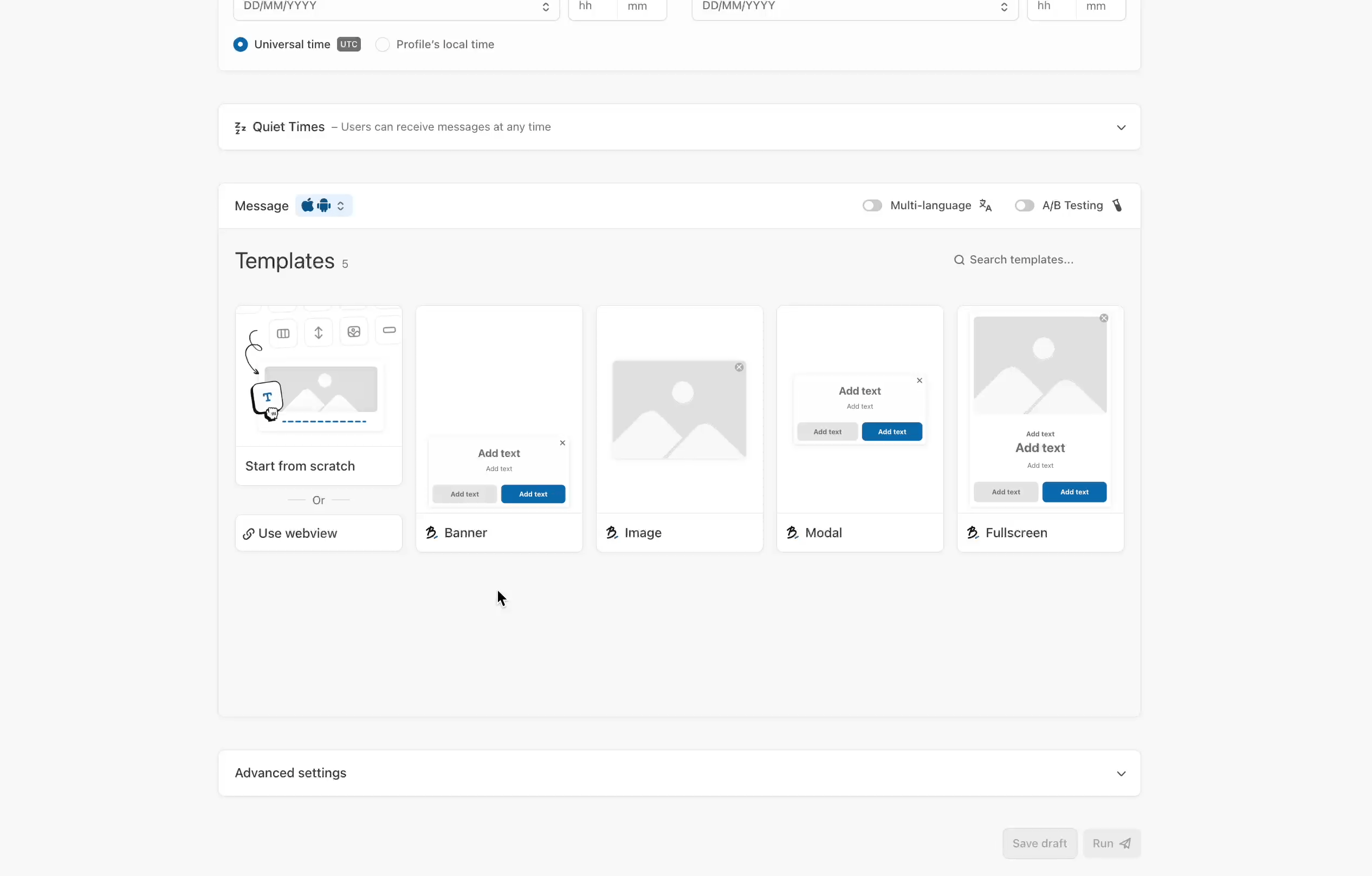Close the Fullscreen template preview image

pos(1104,318)
